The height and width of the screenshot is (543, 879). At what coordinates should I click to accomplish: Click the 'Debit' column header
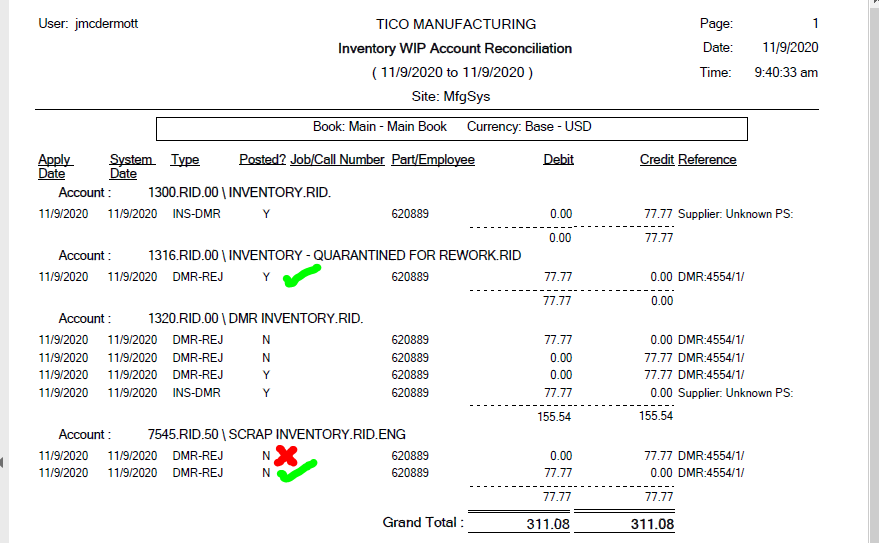point(558,160)
